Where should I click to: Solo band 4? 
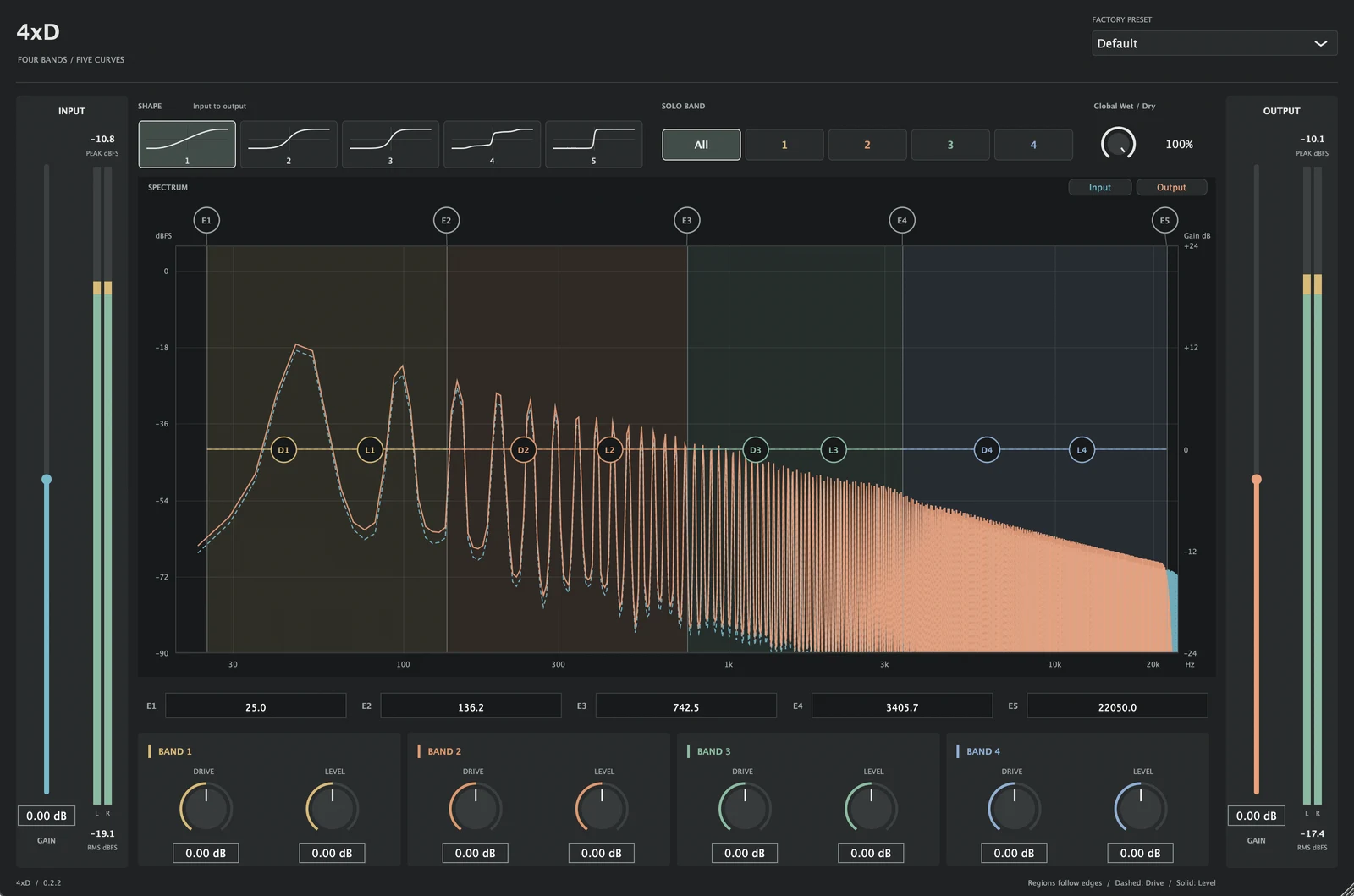pyautogui.click(x=1033, y=145)
